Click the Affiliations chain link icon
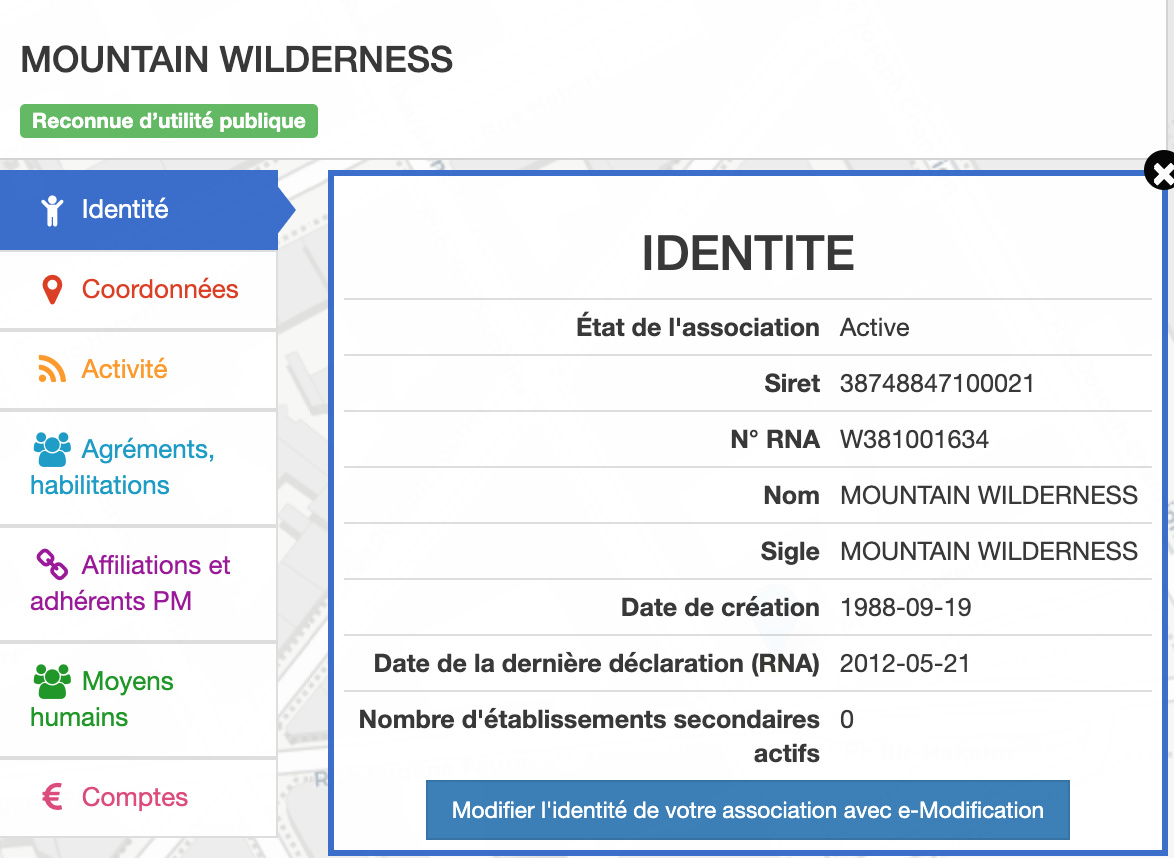Image resolution: width=1174 pixels, height=858 pixels. click(52, 565)
